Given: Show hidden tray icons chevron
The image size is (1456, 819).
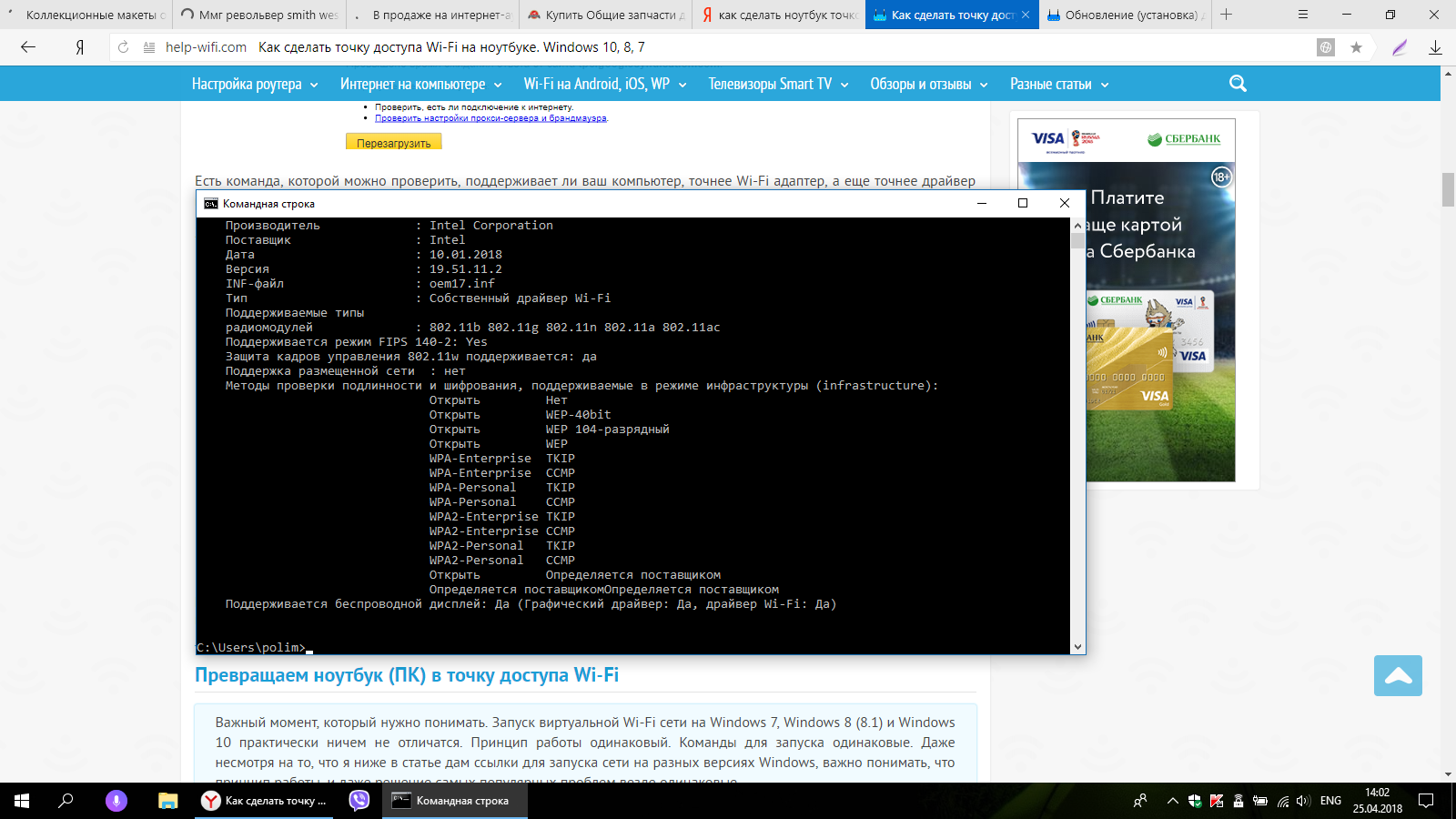Looking at the screenshot, I should click(1173, 801).
